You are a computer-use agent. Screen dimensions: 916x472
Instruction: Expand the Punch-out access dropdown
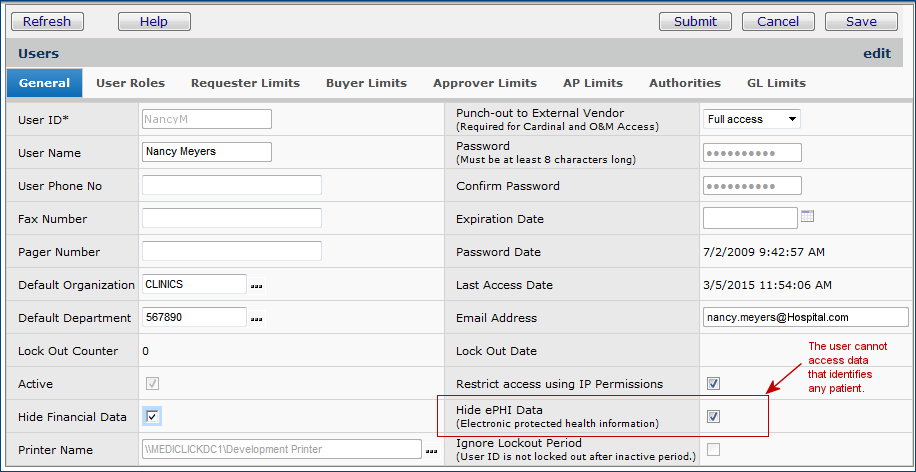[752, 119]
